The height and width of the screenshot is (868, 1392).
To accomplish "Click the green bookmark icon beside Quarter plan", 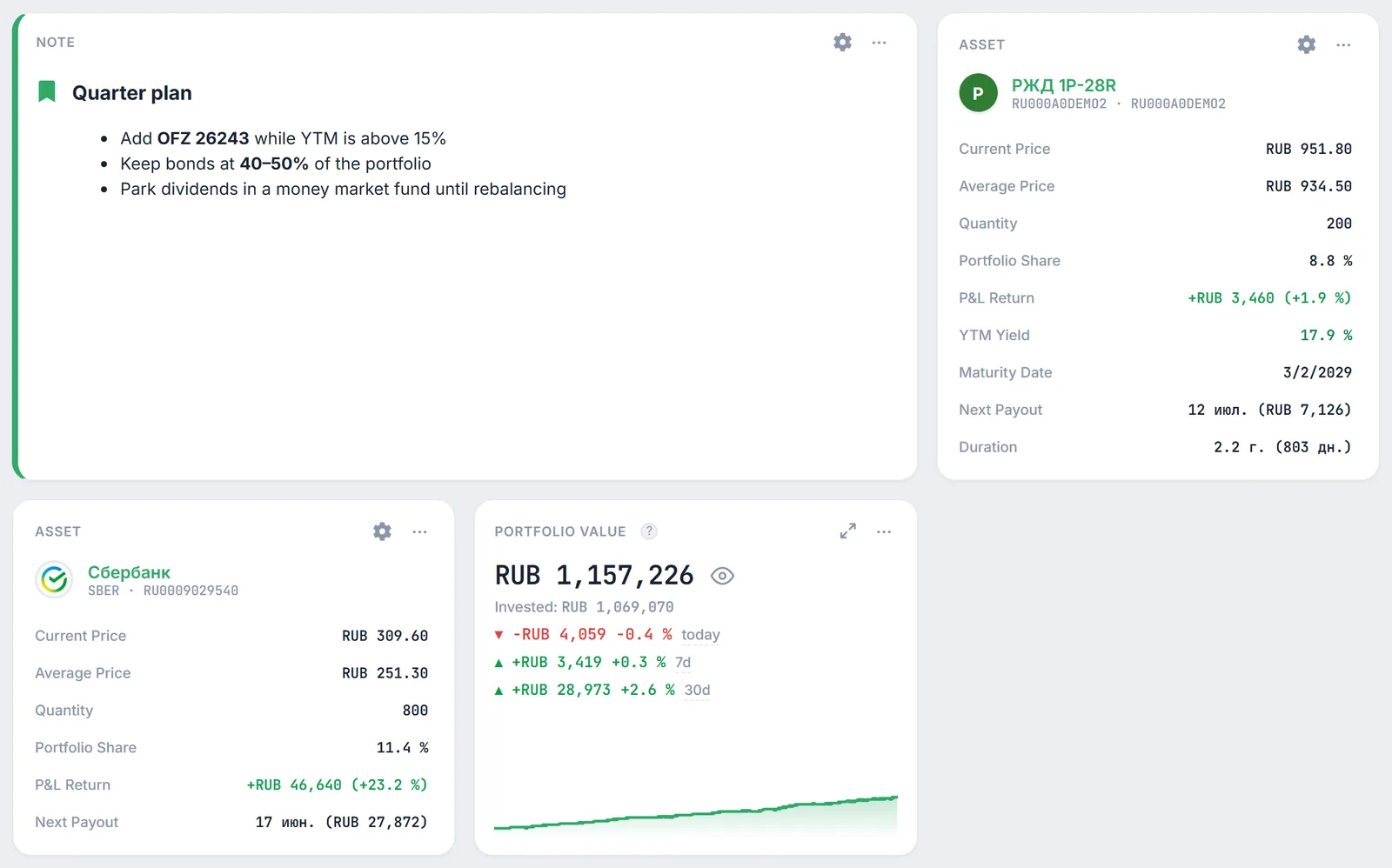I will 47,91.
